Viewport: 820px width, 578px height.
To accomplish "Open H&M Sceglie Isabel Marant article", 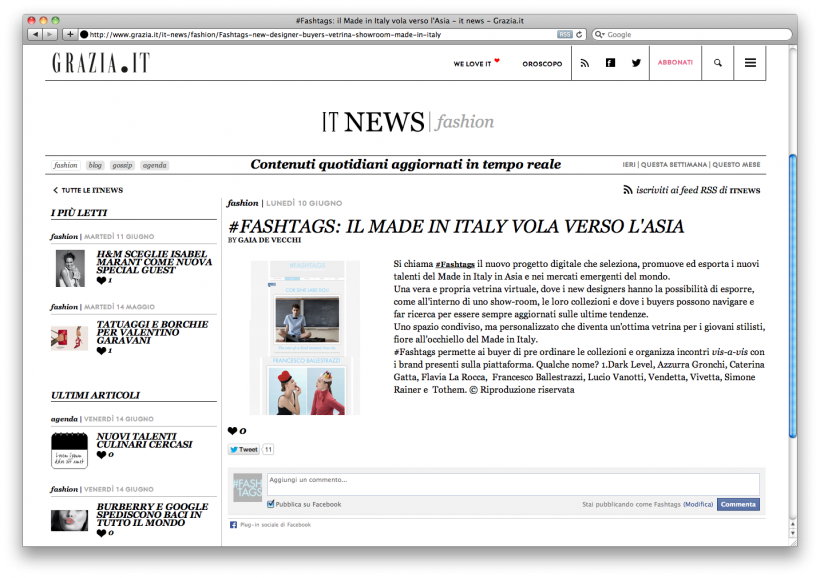I will pos(154,262).
